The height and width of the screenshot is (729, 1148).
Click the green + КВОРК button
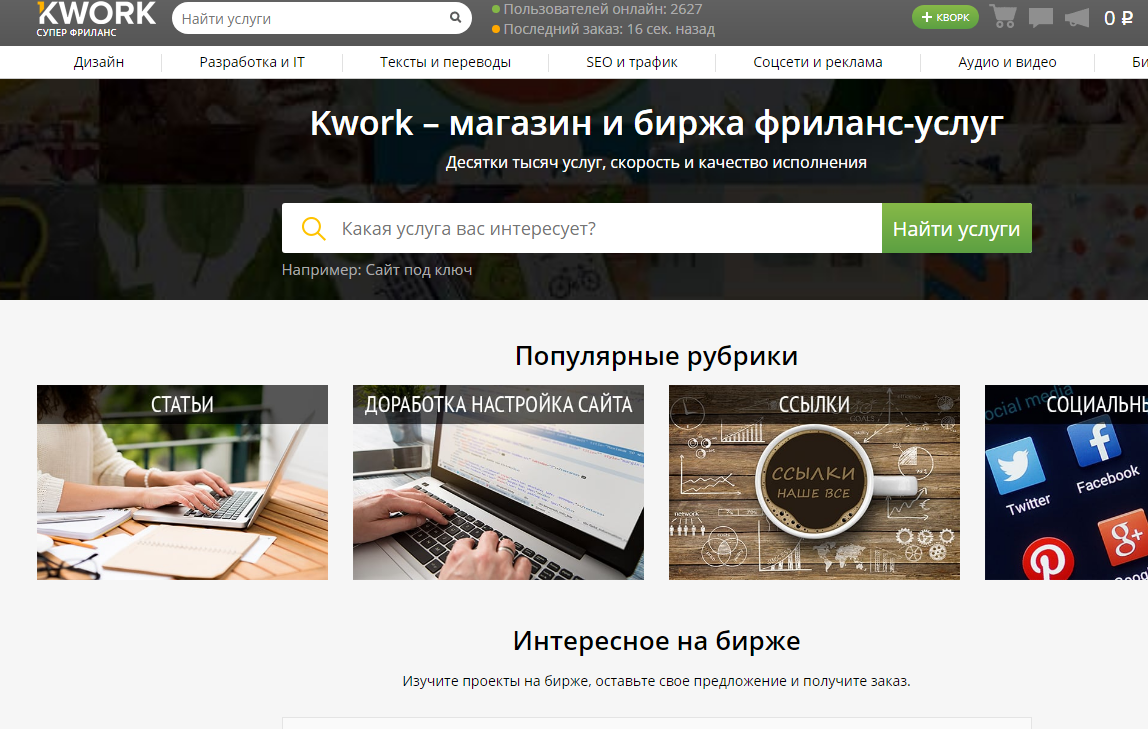(944, 17)
